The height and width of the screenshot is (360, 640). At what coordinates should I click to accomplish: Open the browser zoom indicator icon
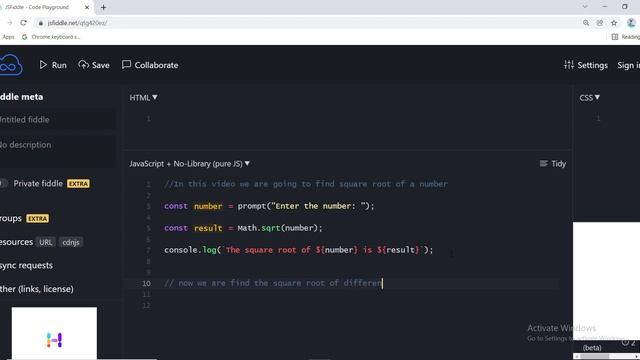tap(586, 23)
